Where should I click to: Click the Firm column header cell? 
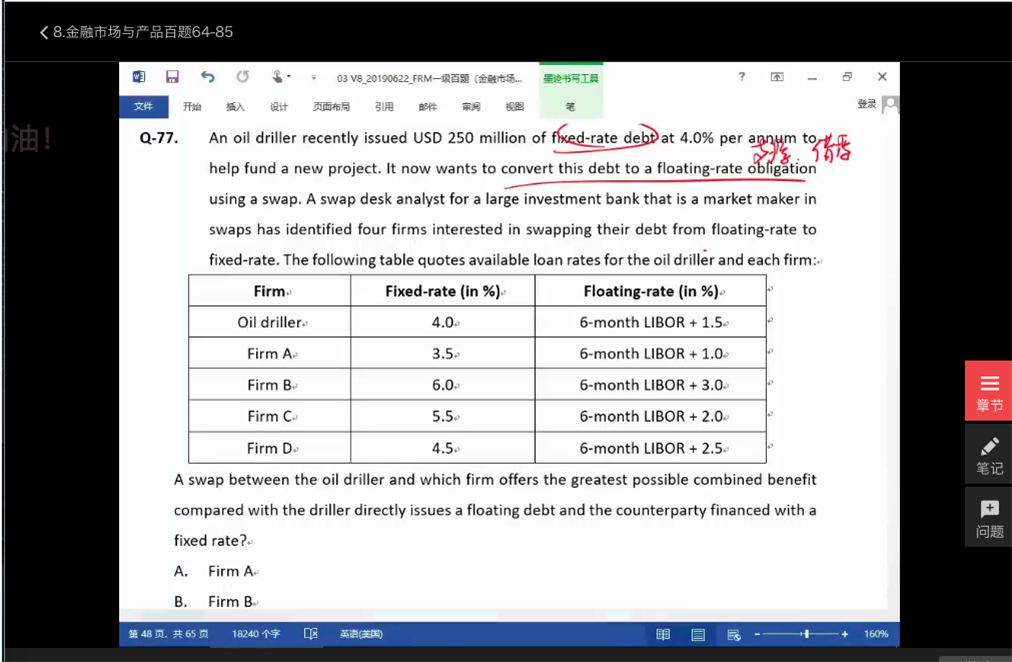click(270, 291)
